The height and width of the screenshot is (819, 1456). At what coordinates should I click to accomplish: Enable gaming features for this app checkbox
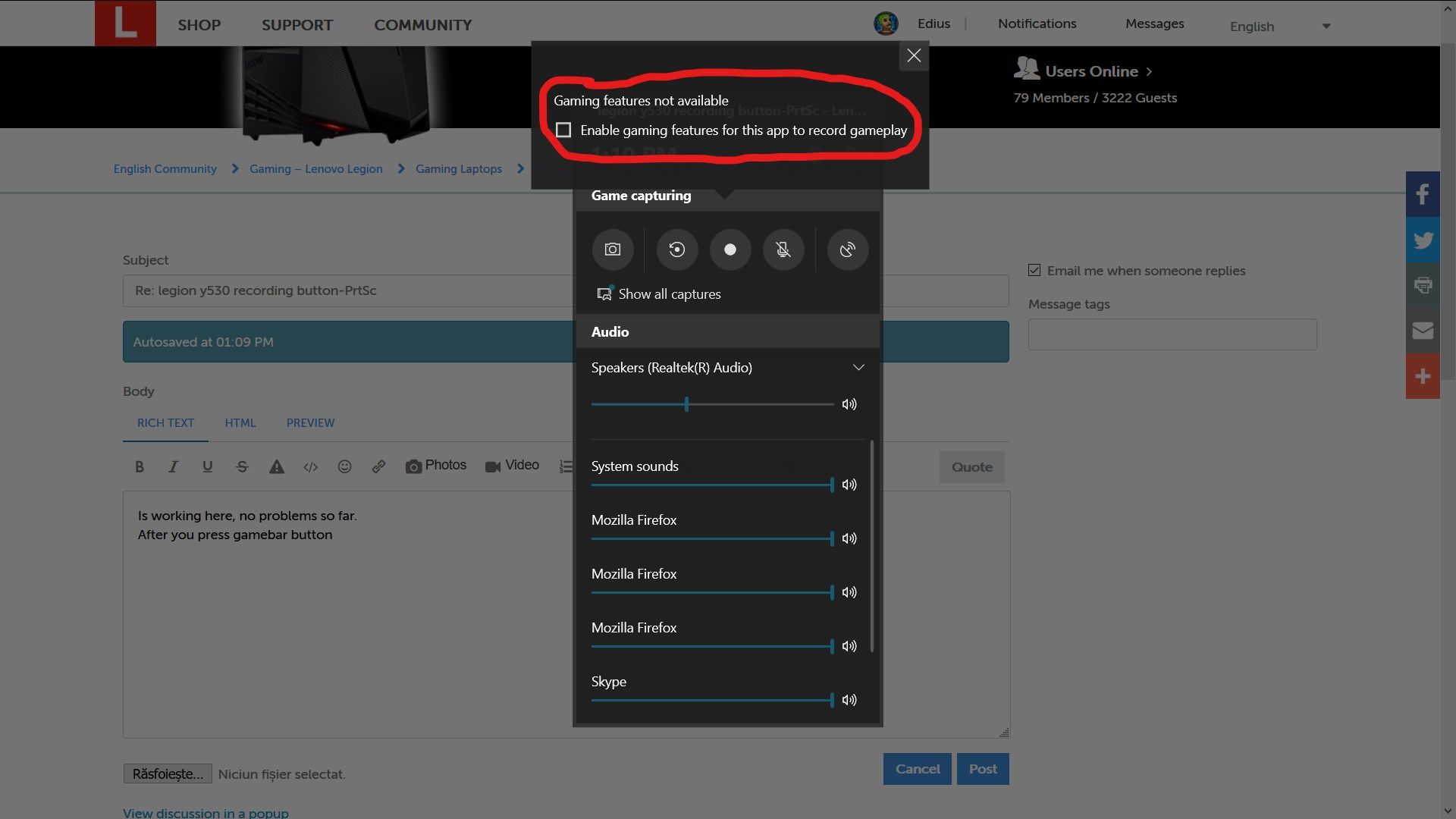click(x=563, y=130)
